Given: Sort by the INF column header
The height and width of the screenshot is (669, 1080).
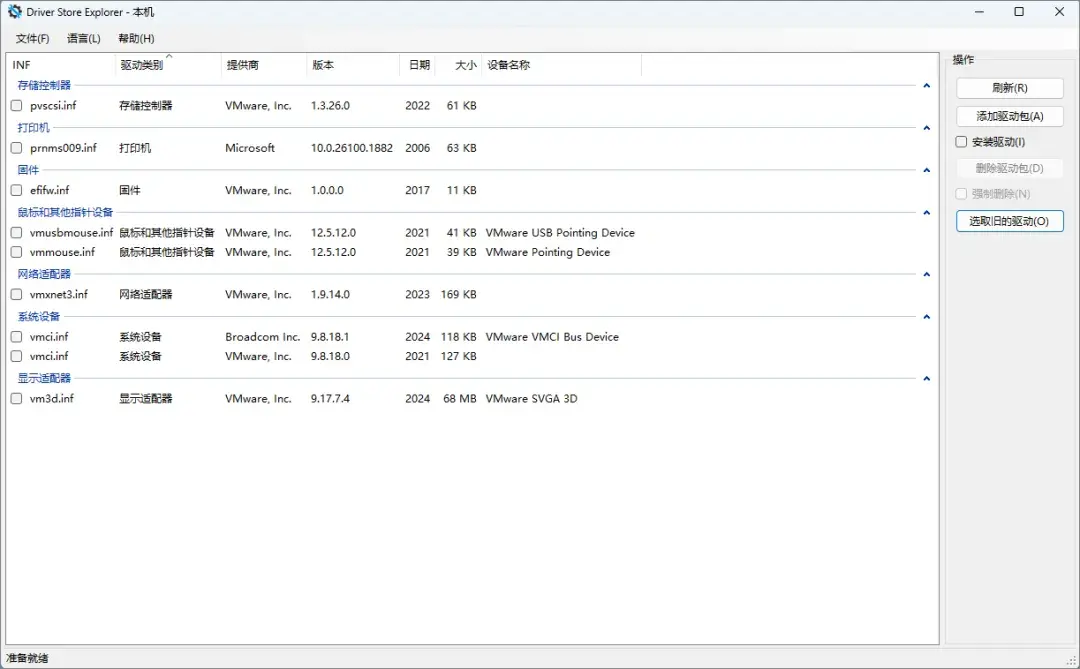Looking at the screenshot, I should click(x=61, y=65).
